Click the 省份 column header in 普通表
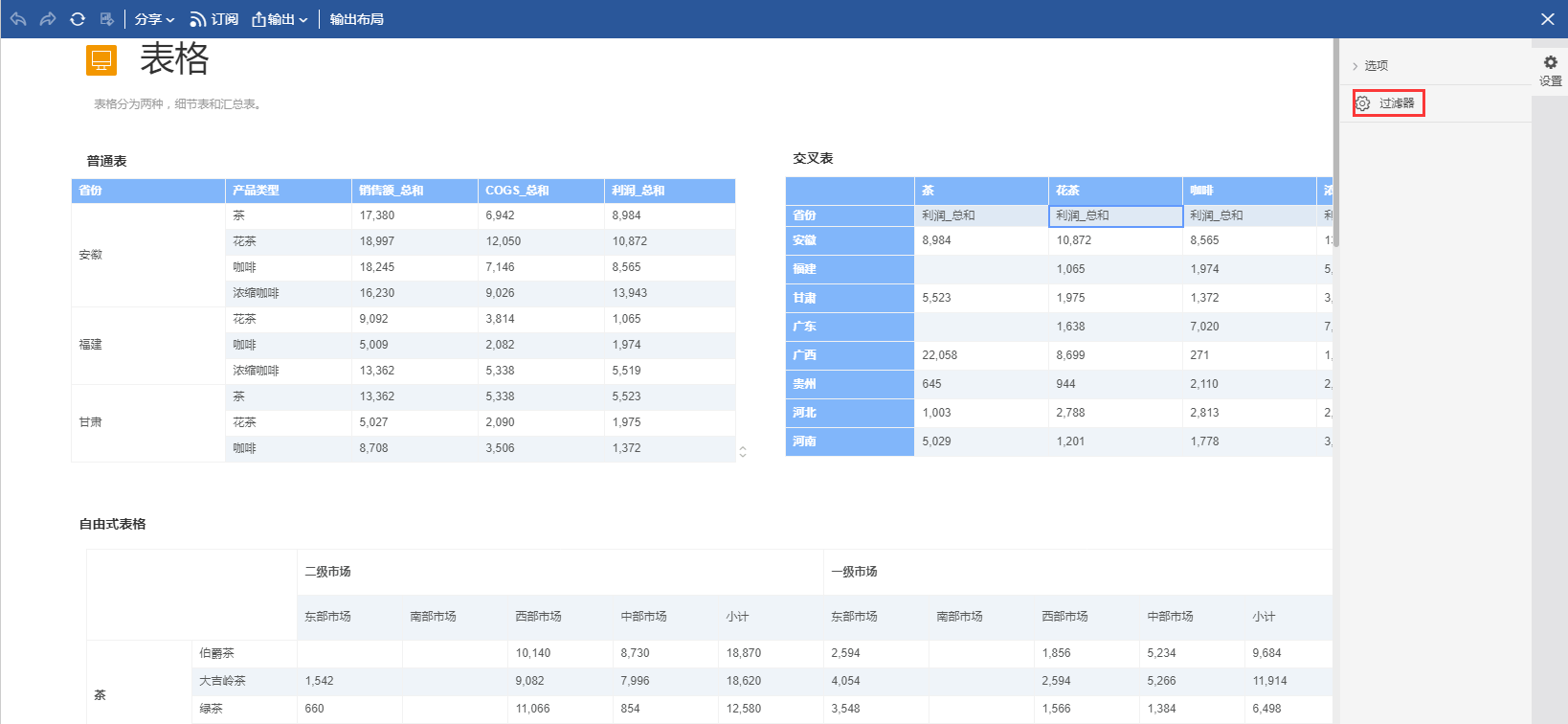The image size is (1568, 724). pyautogui.click(x=148, y=191)
